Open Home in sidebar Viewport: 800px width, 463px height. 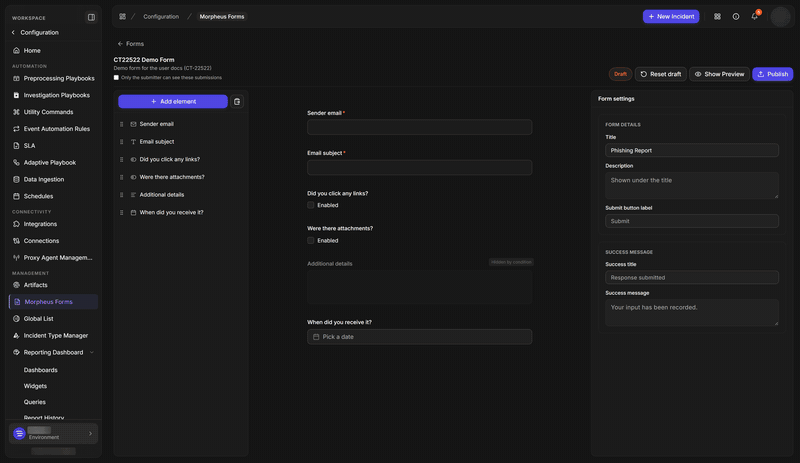coord(32,51)
